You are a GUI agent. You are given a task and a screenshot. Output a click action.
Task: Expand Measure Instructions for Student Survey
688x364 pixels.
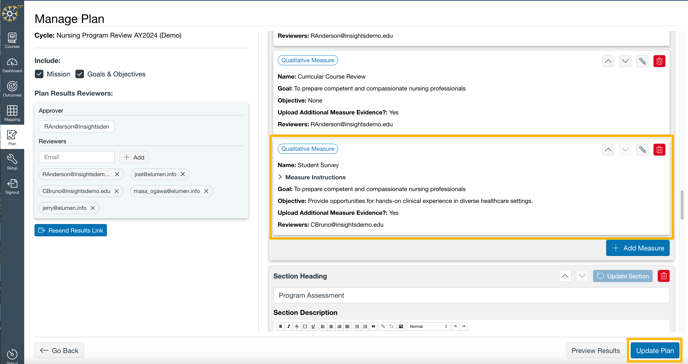point(312,177)
